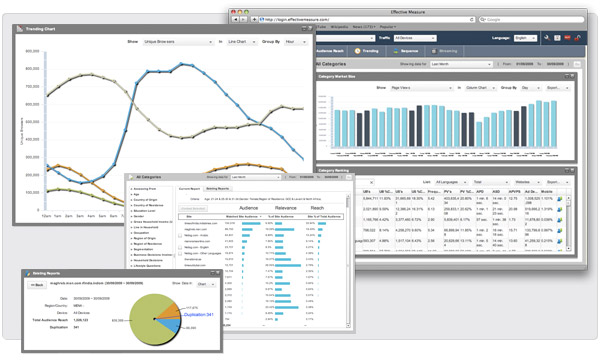The height and width of the screenshot is (360, 601).
Task: Click the white document icon in header
Action: click(x=557, y=38)
